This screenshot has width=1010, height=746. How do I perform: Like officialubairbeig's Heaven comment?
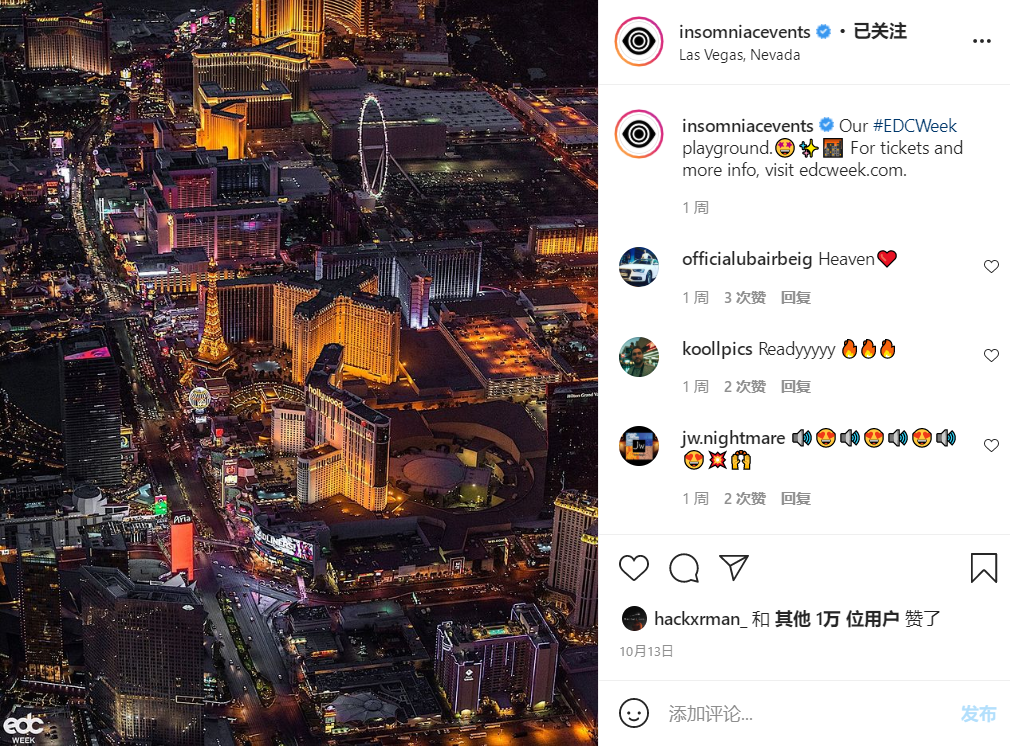point(991,266)
